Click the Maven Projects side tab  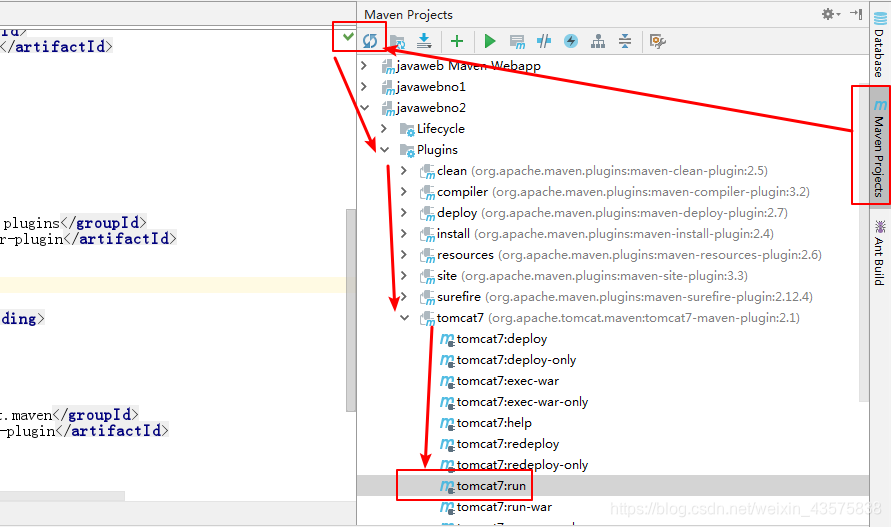tap(880, 148)
